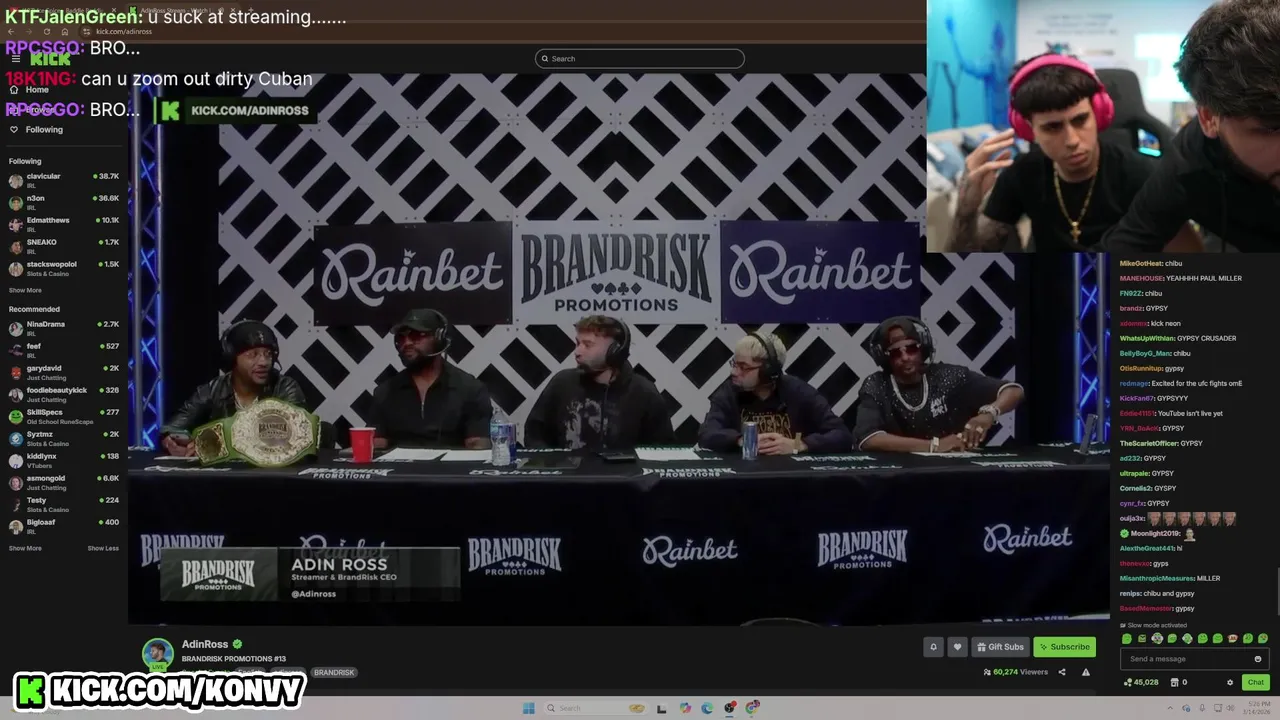The width and height of the screenshot is (1280, 720).
Task: Click AdinRoss channel avatar below the stream
Action: 157,654
